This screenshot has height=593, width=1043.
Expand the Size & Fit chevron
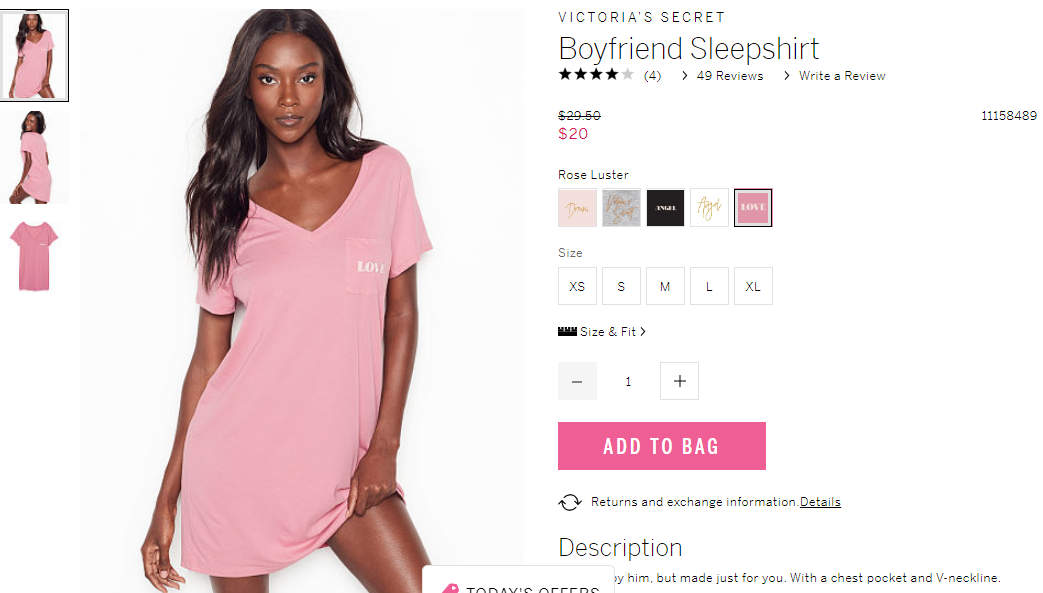[x=643, y=331]
